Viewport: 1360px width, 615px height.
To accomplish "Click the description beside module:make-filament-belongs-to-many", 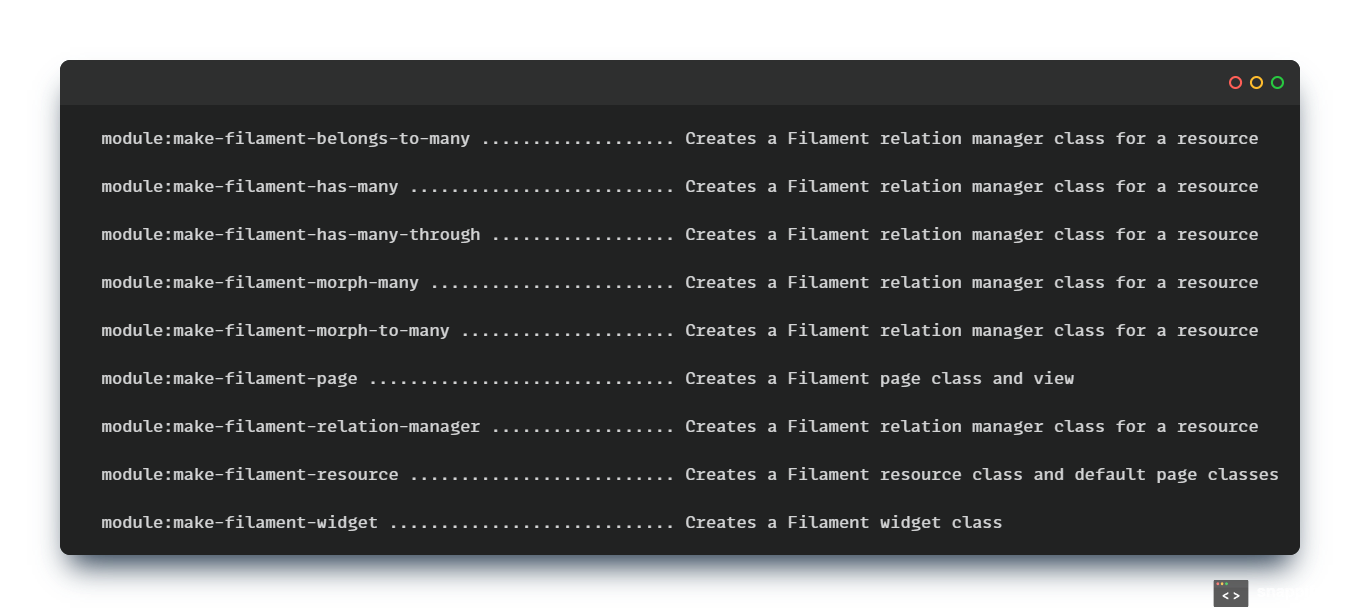I will click(x=972, y=139).
